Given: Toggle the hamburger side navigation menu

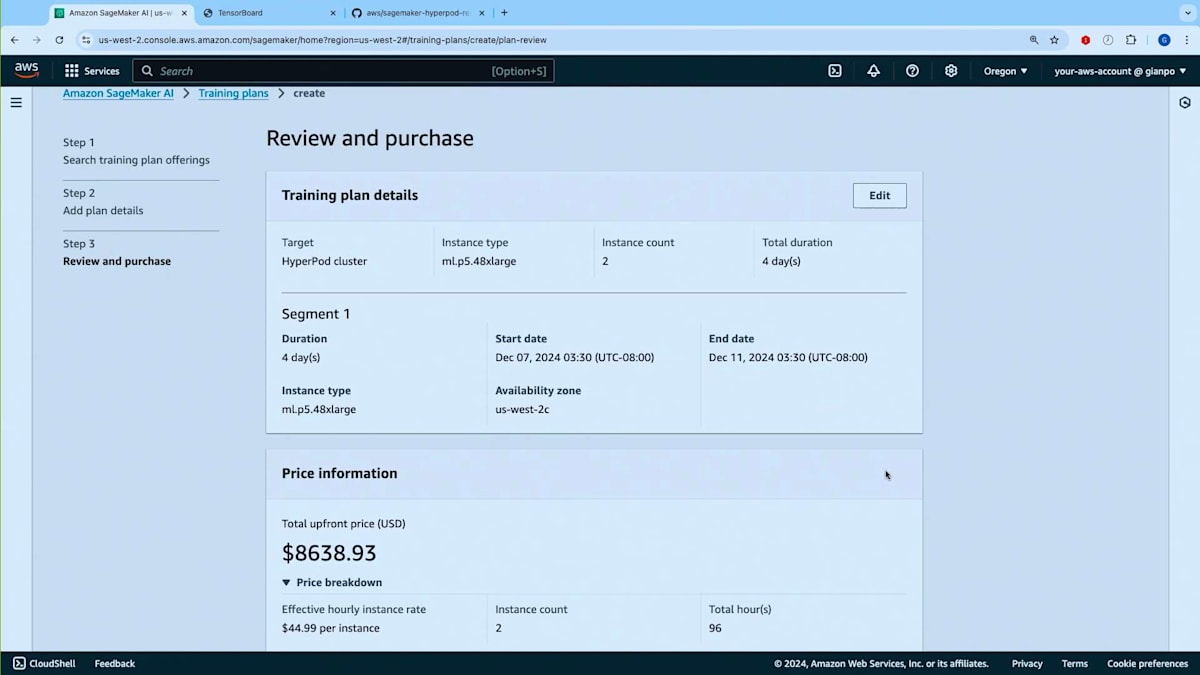Looking at the screenshot, I should click(16, 102).
